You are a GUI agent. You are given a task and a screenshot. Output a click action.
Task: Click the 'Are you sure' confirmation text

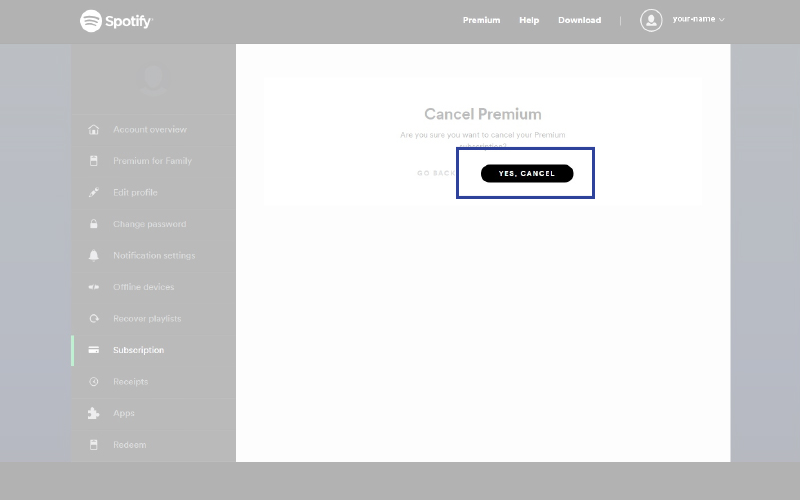pos(483,140)
